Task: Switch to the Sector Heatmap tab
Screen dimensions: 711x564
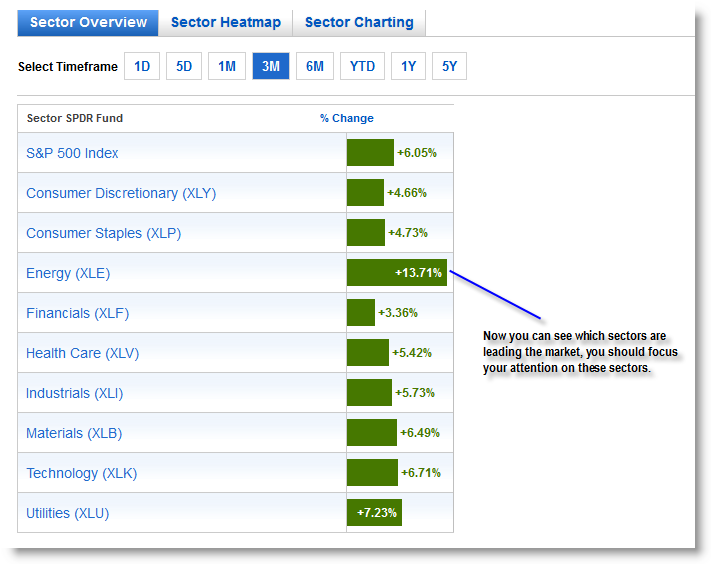Action: click(x=225, y=22)
